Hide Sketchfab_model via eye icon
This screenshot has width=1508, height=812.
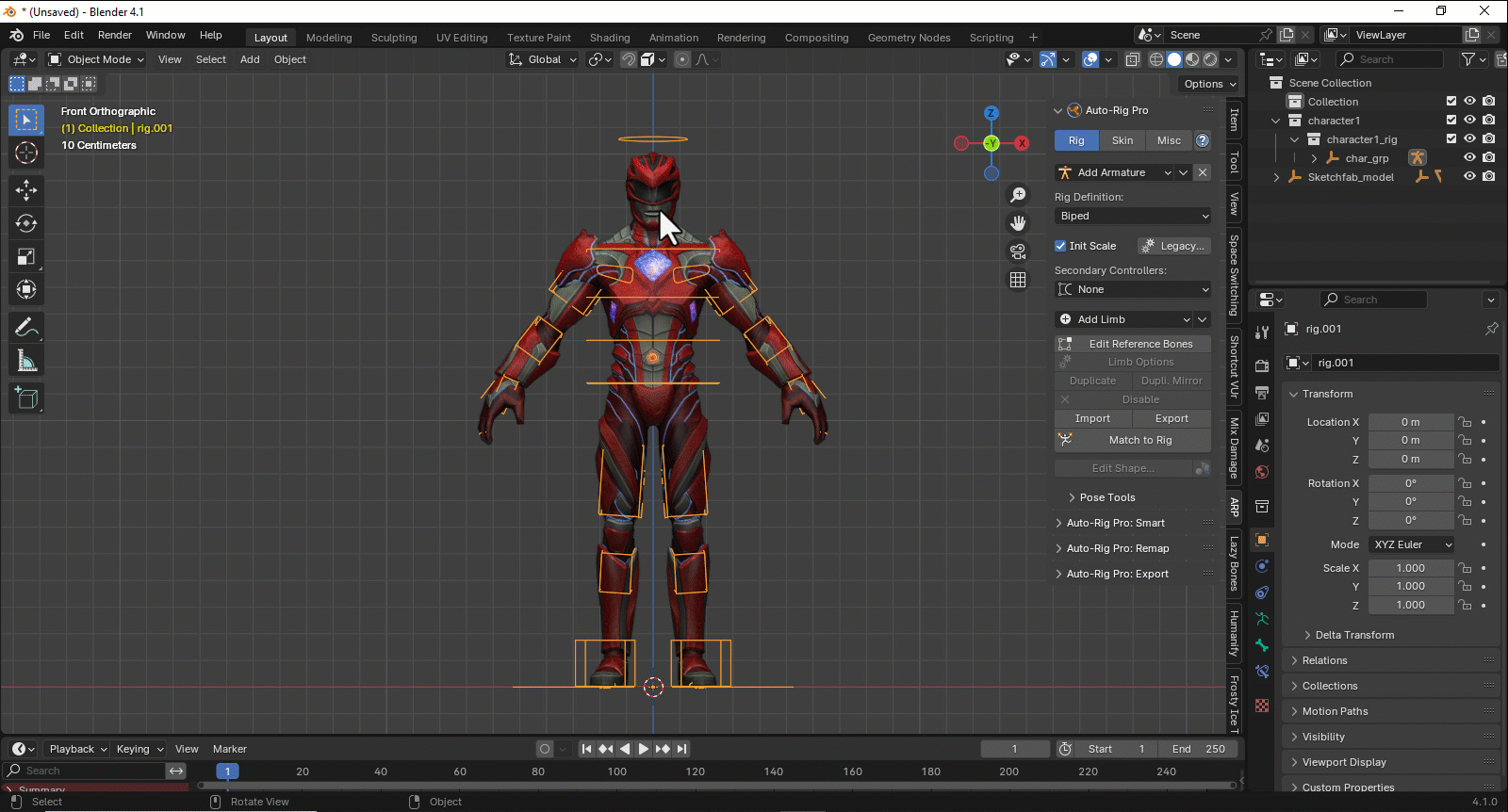point(1469,177)
